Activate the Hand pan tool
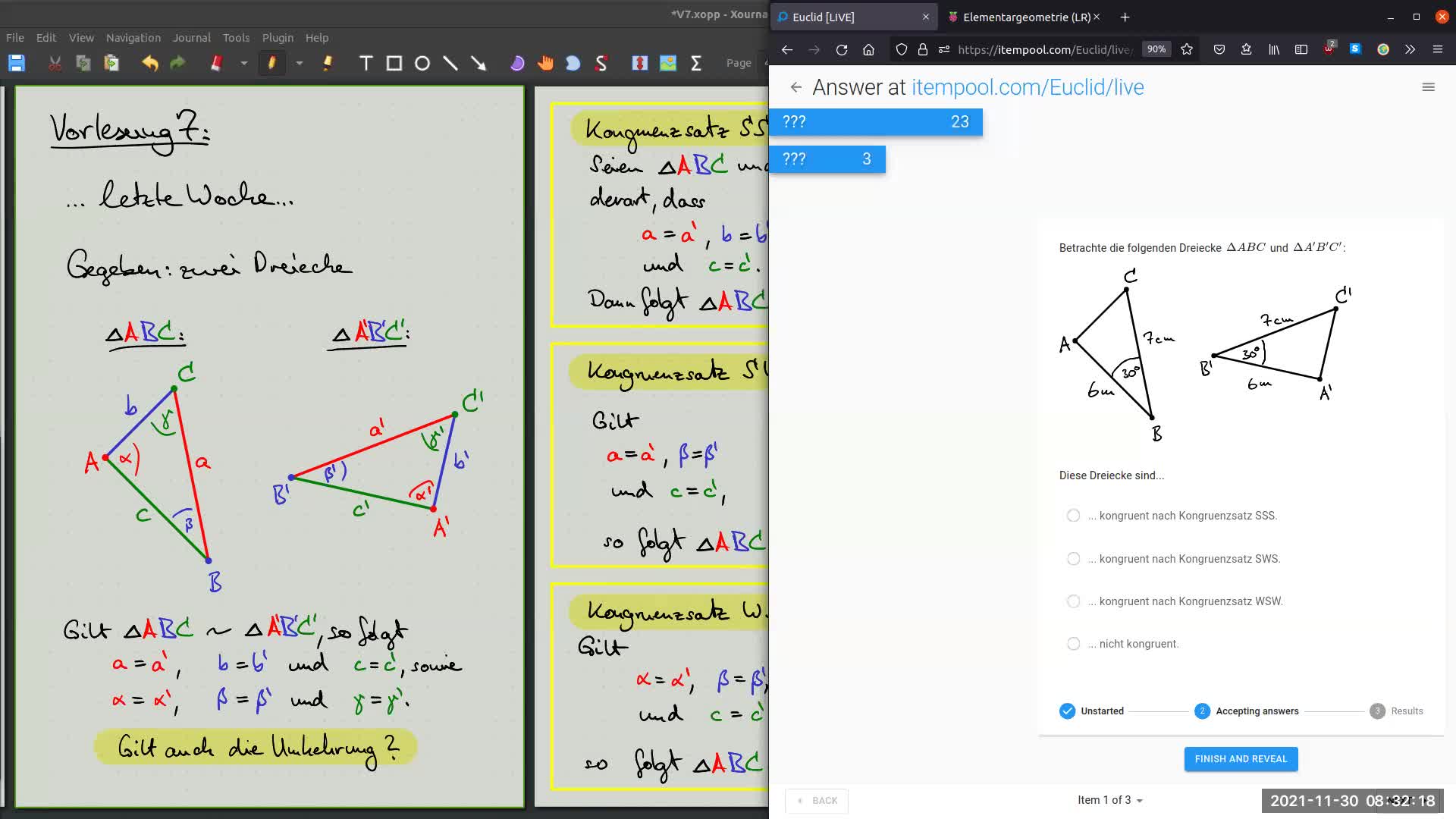 [x=545, y=64]
